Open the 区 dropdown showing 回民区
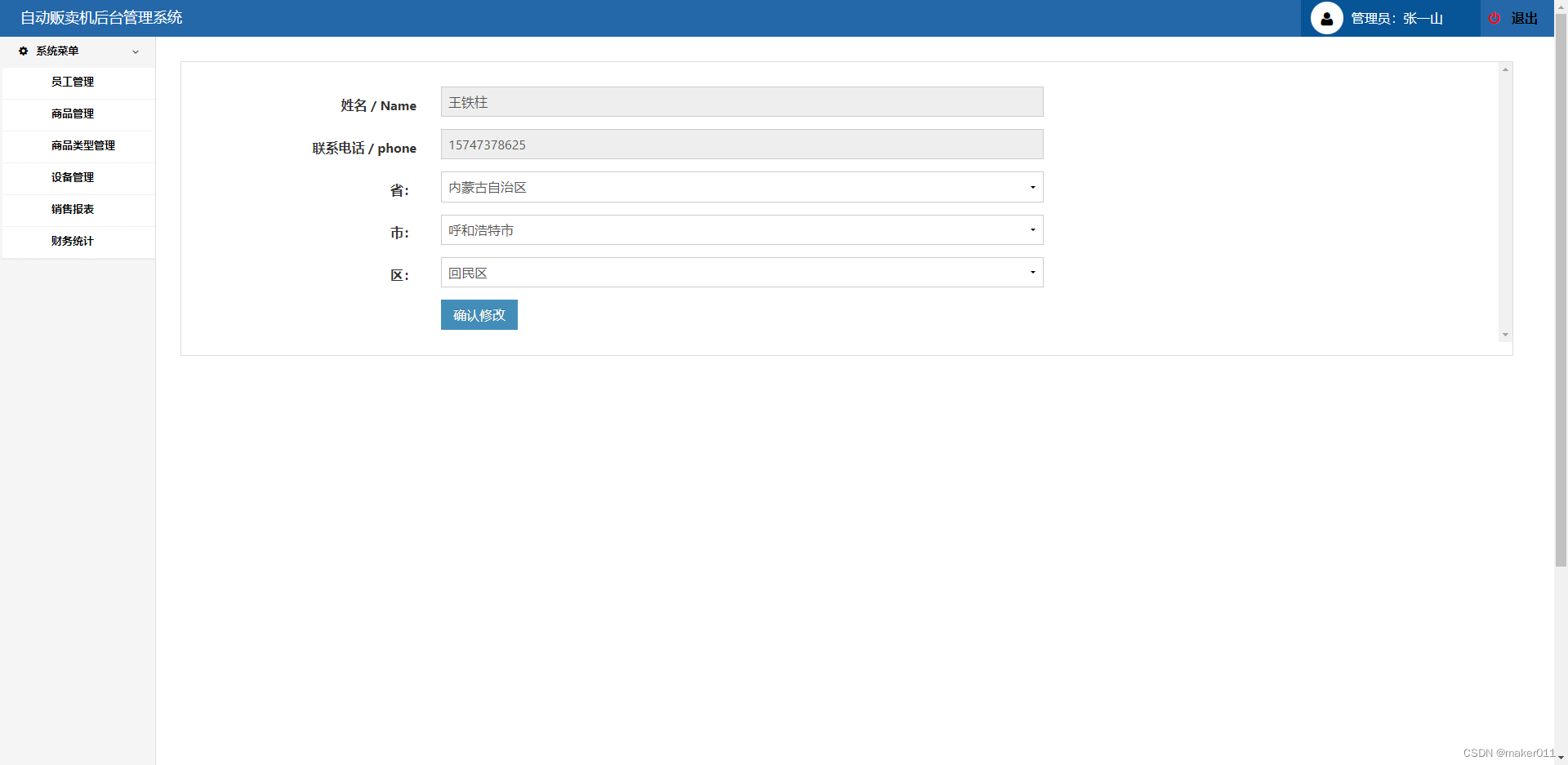Image resolution: width=1568 pixels, height=765 pixels. click(x=742, y=273)
